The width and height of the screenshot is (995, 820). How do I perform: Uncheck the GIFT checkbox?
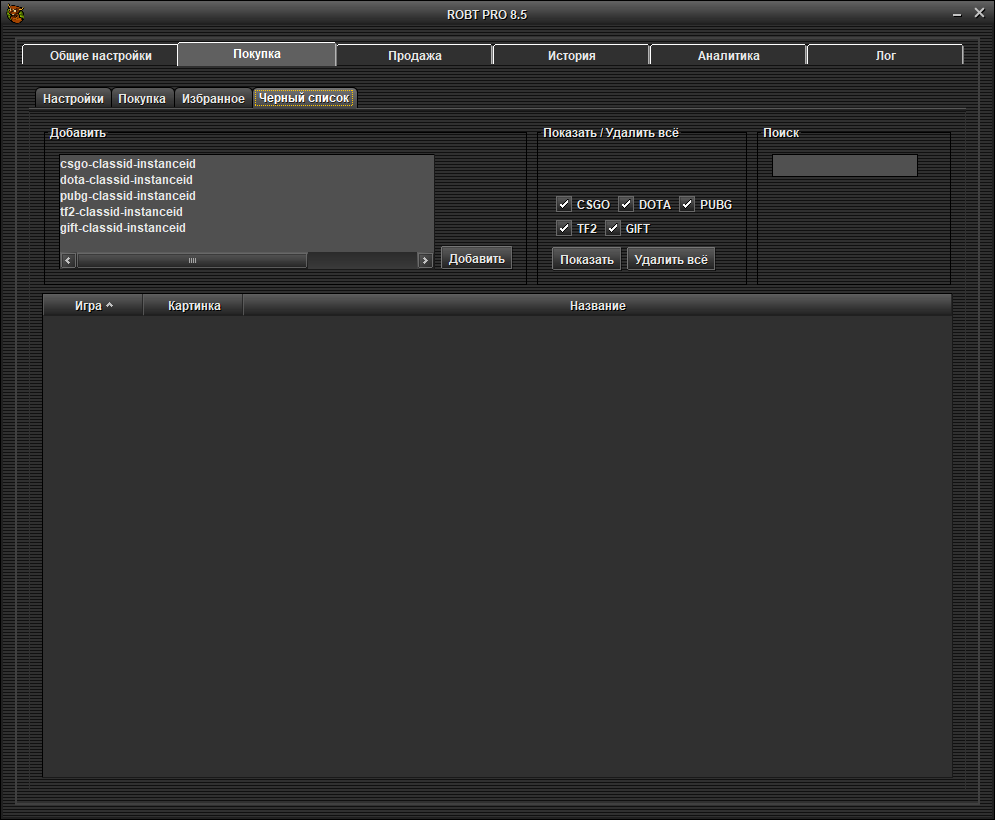613,228
